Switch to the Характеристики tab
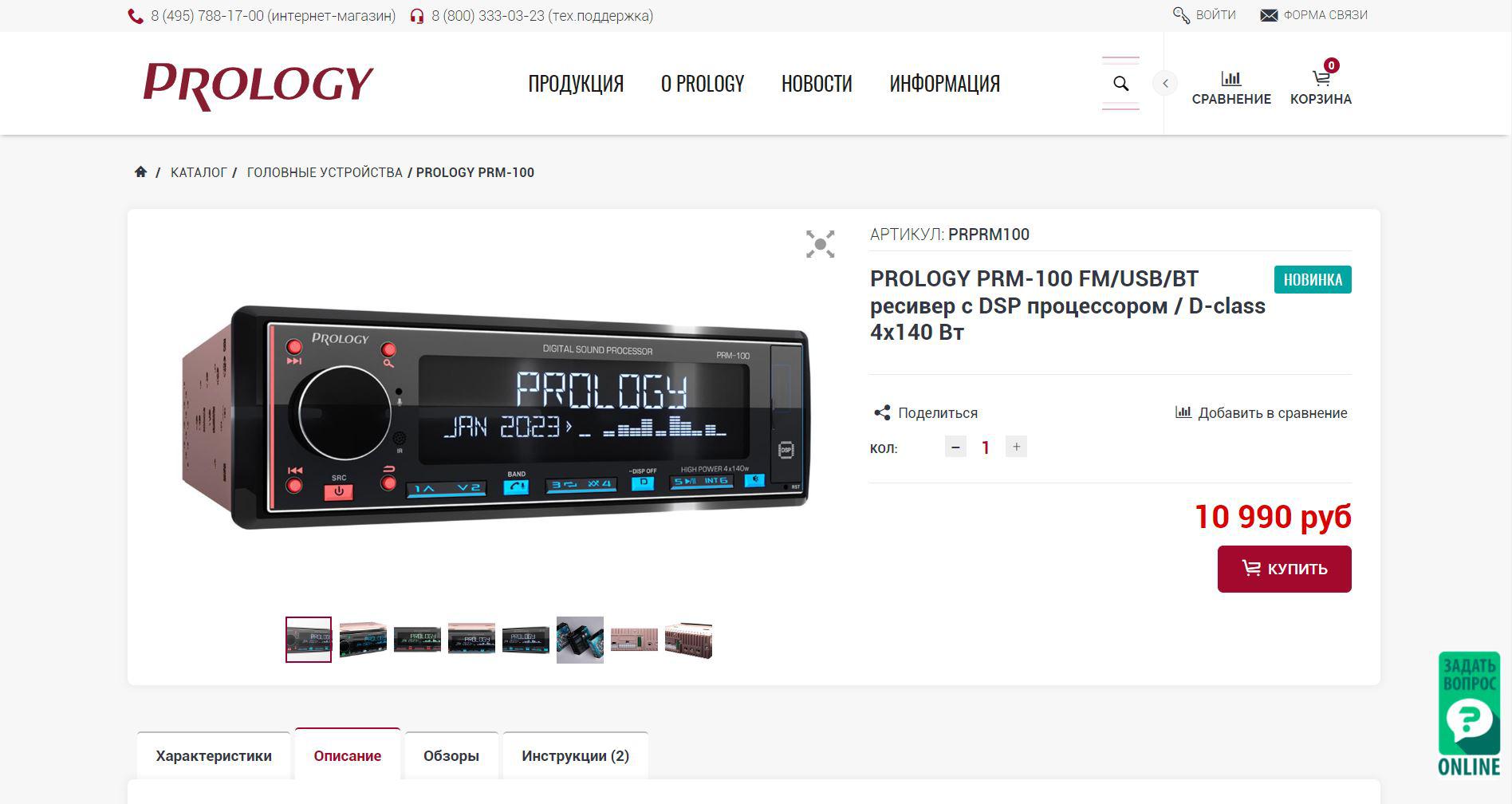The image size is (1512, 804). click(214, 755)
